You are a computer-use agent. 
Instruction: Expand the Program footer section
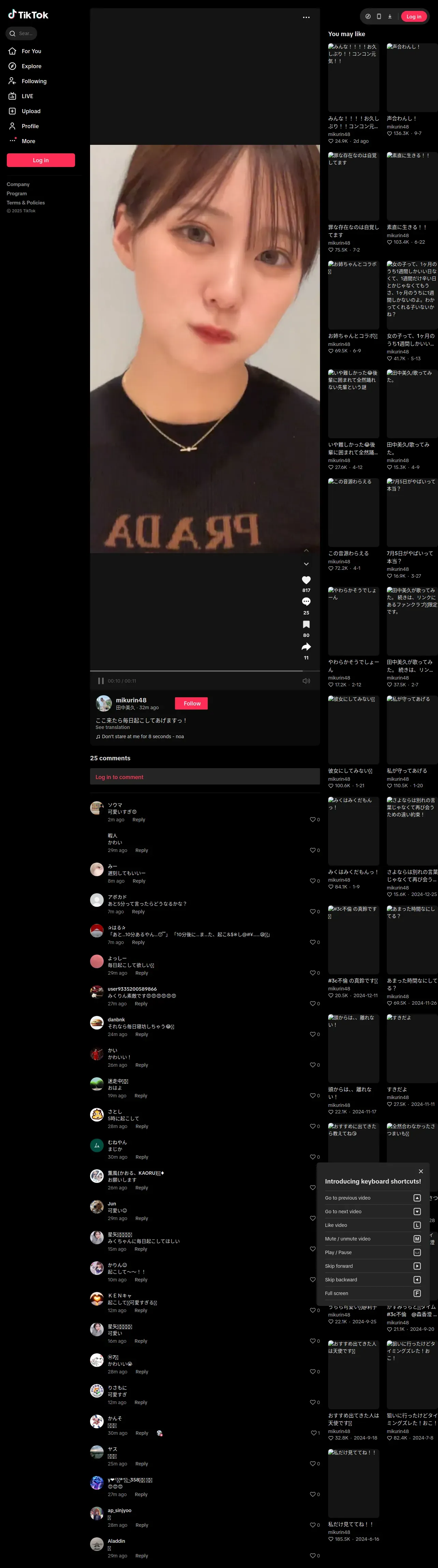click(17, 194)
